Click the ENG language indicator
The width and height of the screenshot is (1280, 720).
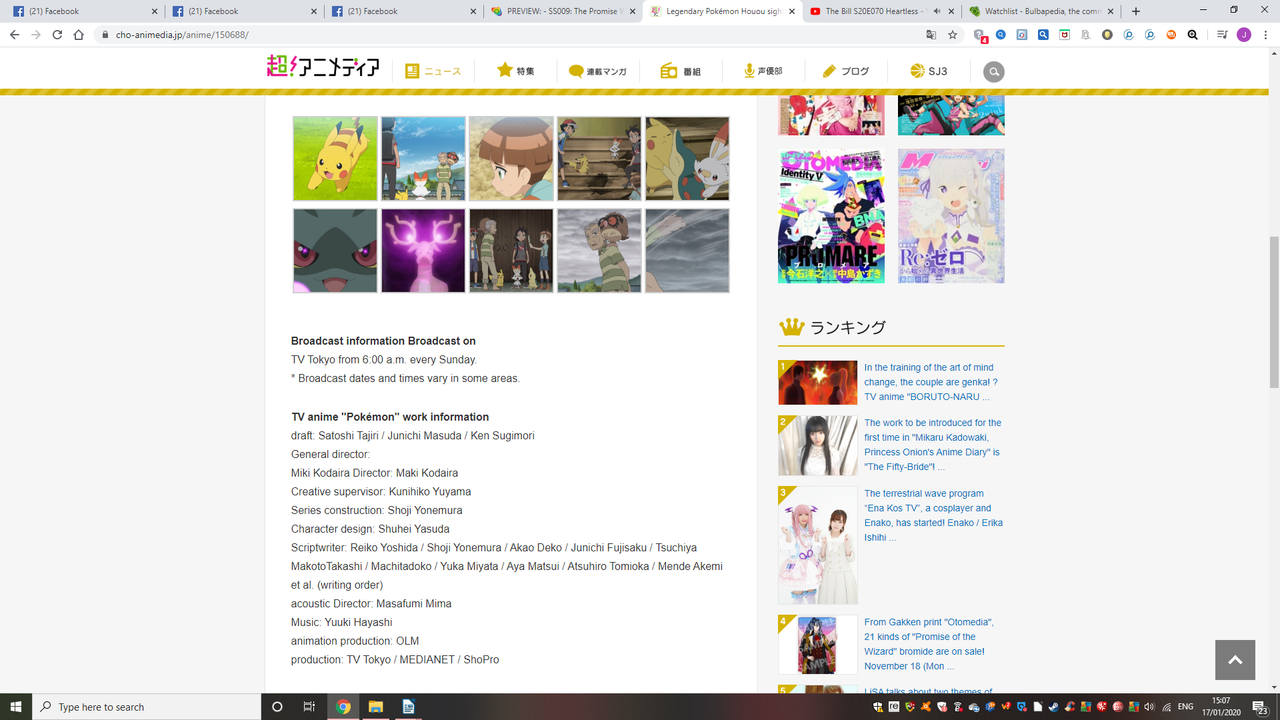(1185, 707)
